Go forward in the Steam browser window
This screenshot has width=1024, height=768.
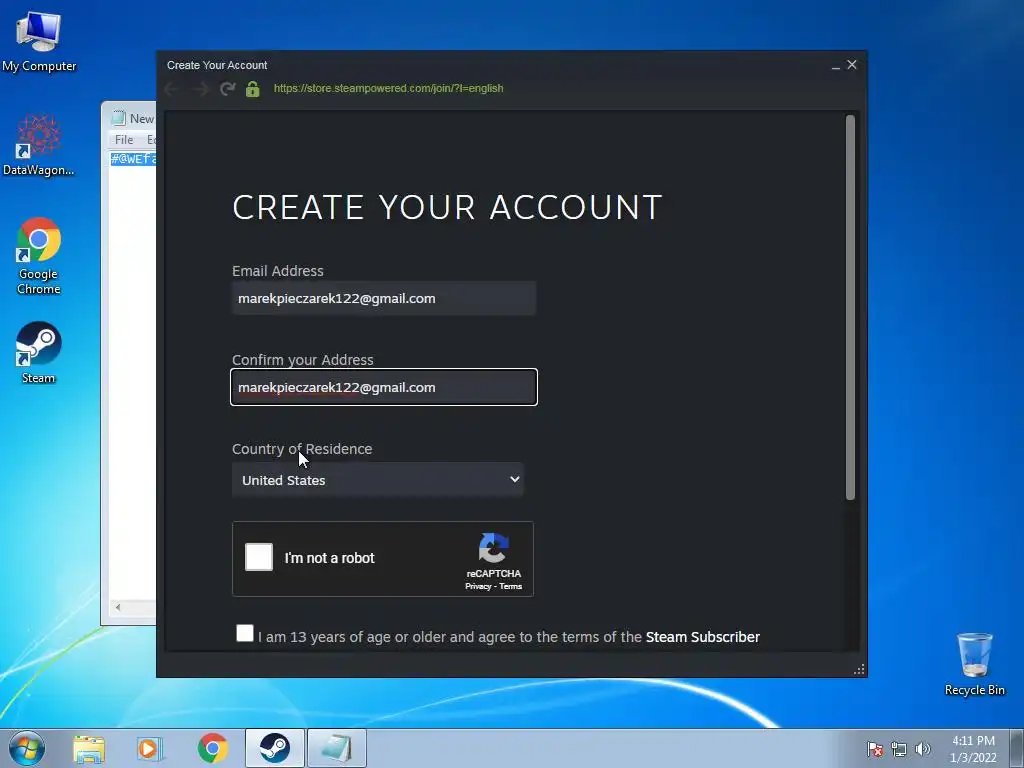pos(200,89)
